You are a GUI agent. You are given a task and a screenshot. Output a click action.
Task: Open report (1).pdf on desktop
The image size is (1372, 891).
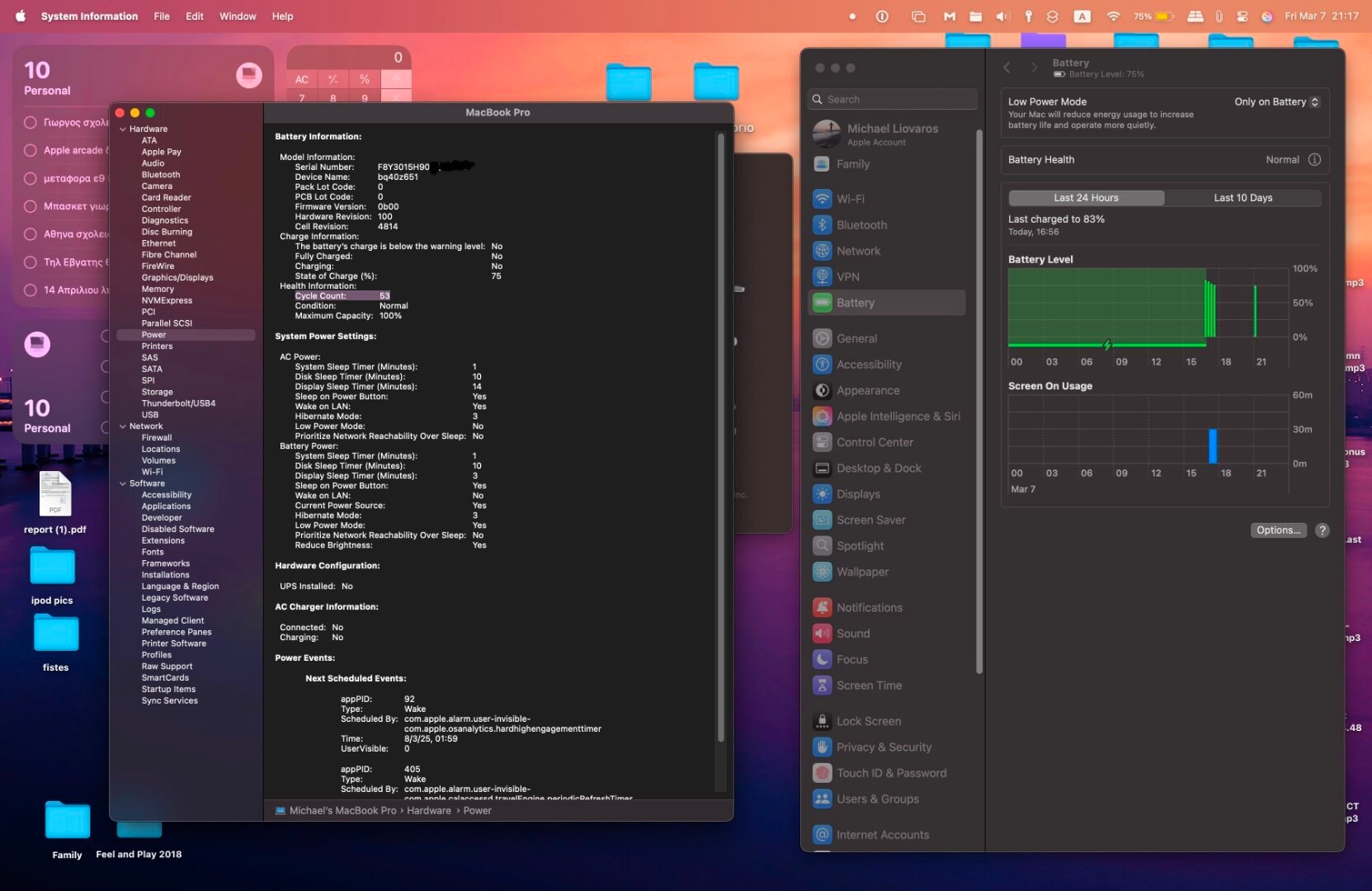pos(55,502)
